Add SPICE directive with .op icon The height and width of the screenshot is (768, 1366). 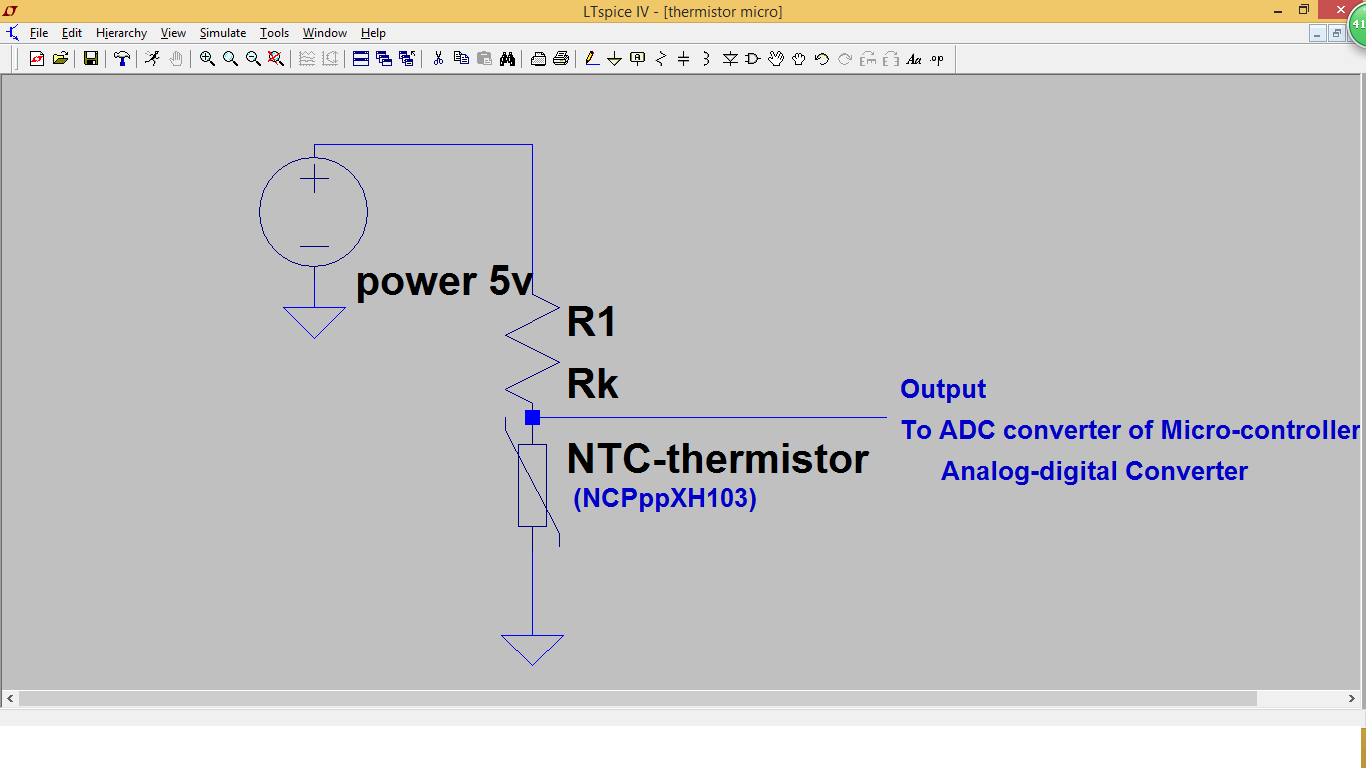[937, 59]
